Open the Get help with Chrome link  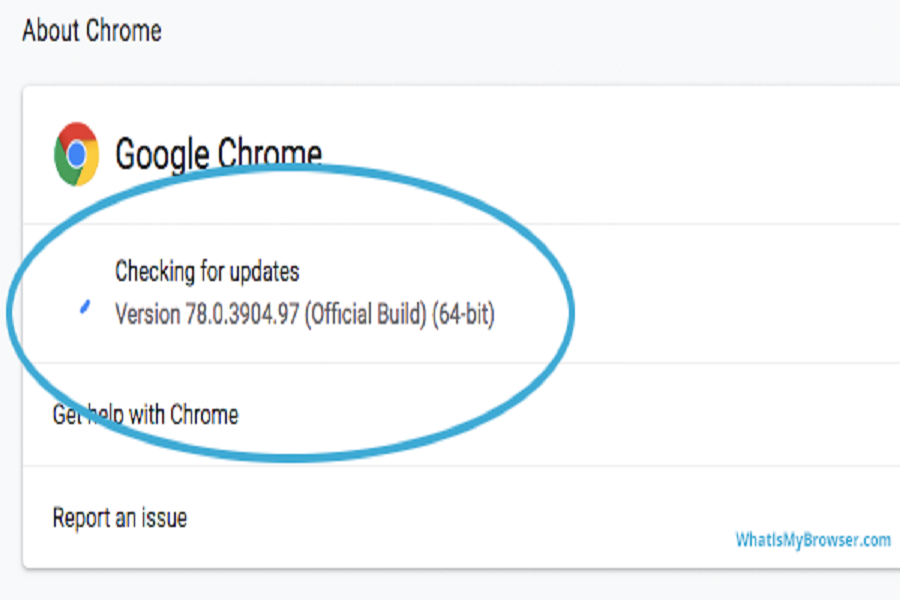point(145,414)
